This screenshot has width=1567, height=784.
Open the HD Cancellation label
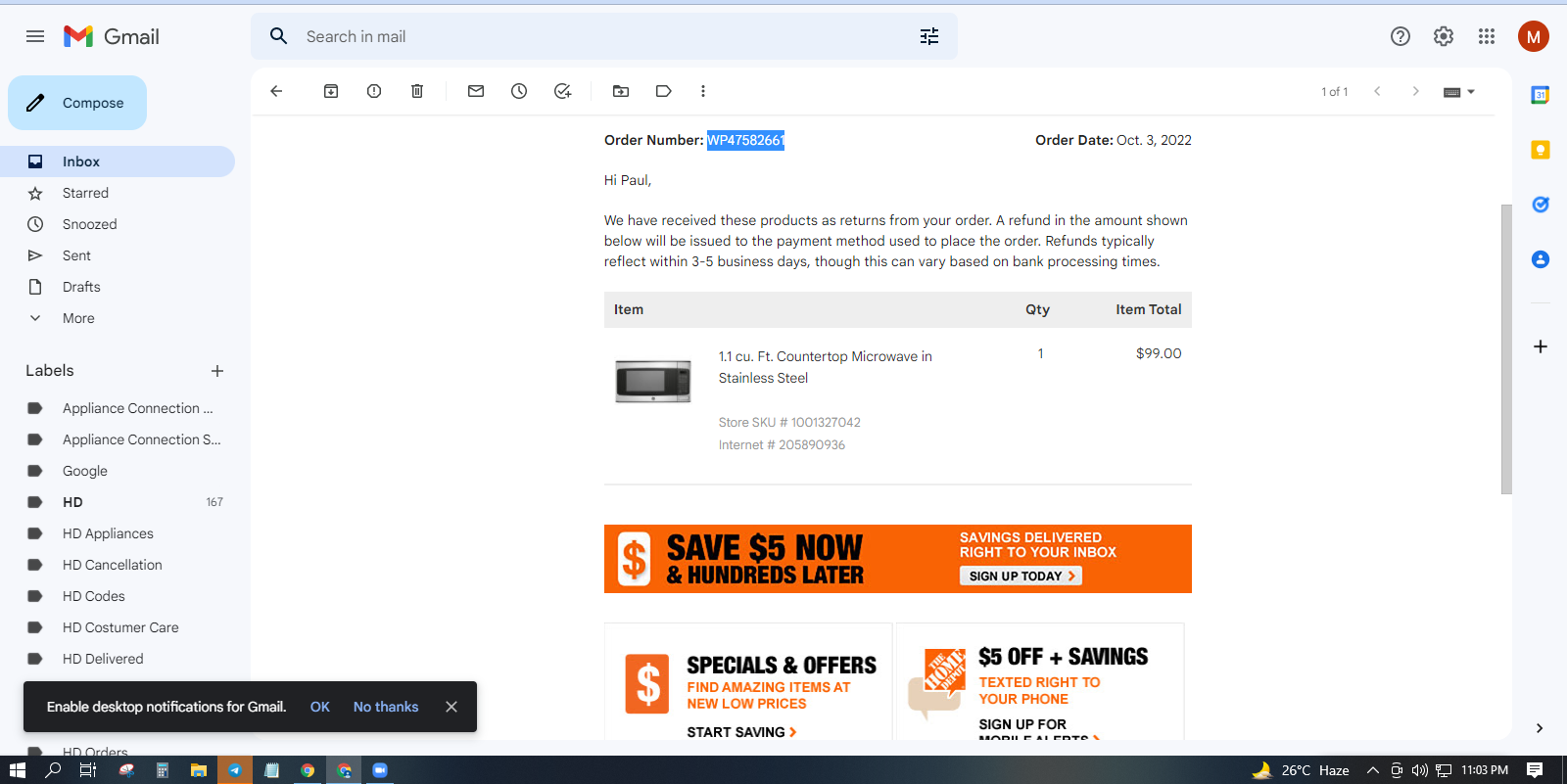[x=118, y=565]
